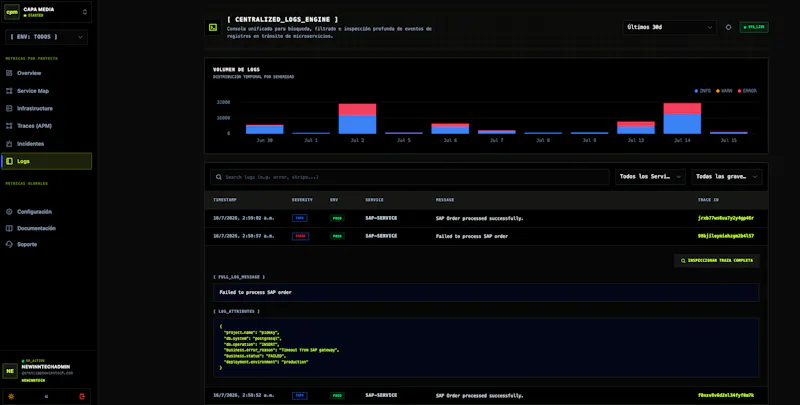
Task: Toggle the SYS_LIVE live status badge
Action: [754, 27]
